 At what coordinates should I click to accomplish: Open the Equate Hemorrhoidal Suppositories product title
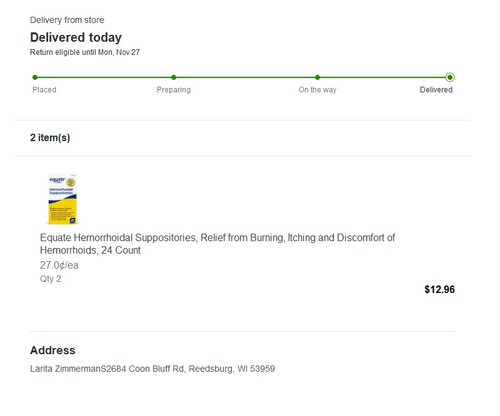[217, 244]
